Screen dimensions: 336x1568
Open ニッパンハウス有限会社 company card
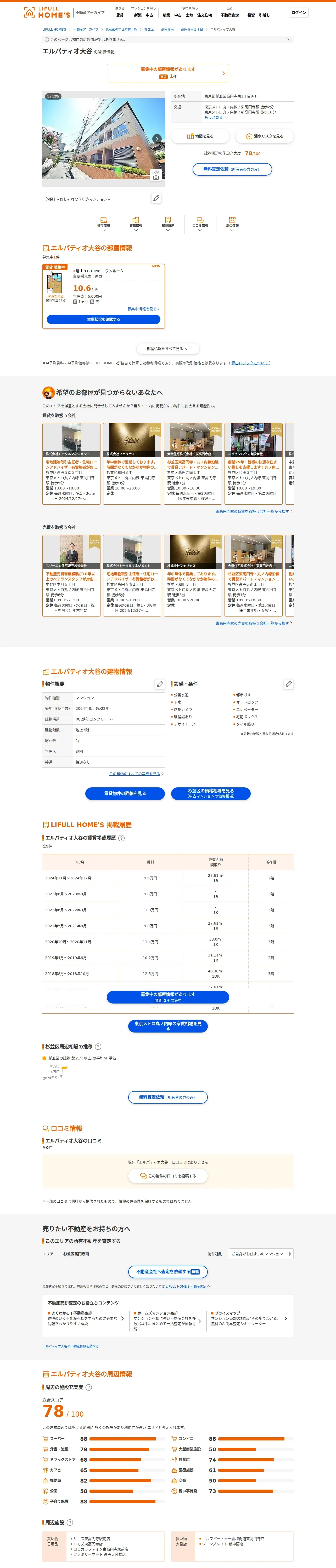[x=253, y=464]
